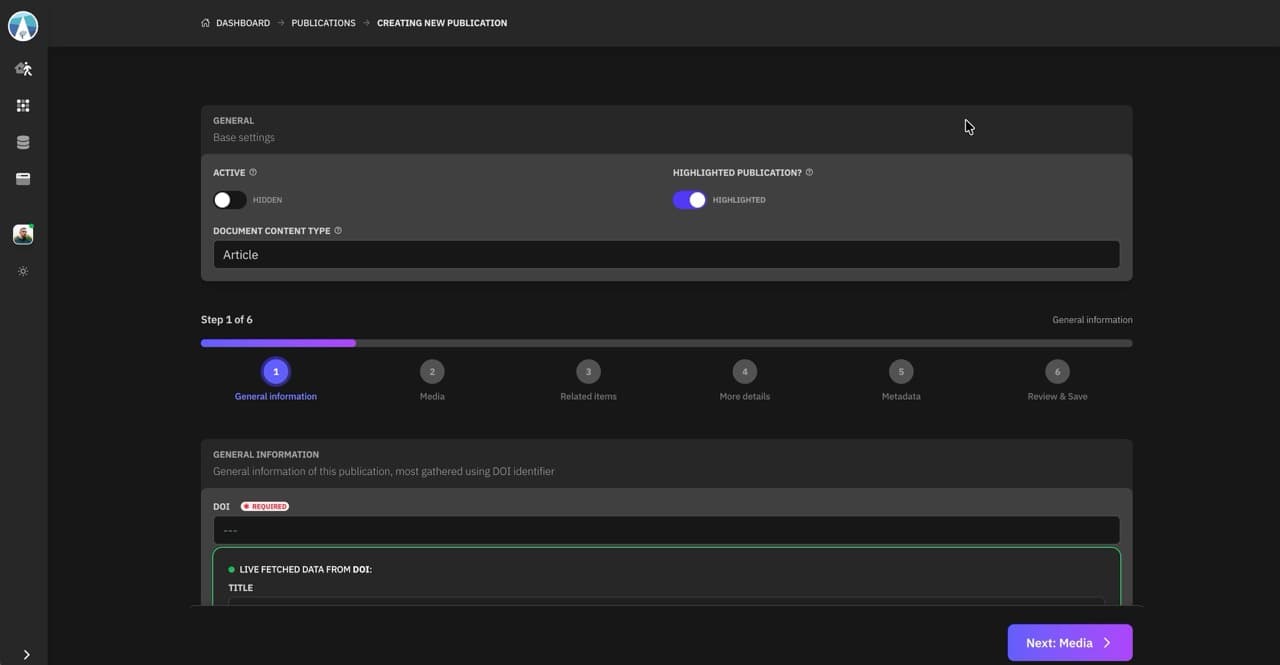Expand the sidebar with bottom chevron

pyautogui.click(x=26, y=655)
